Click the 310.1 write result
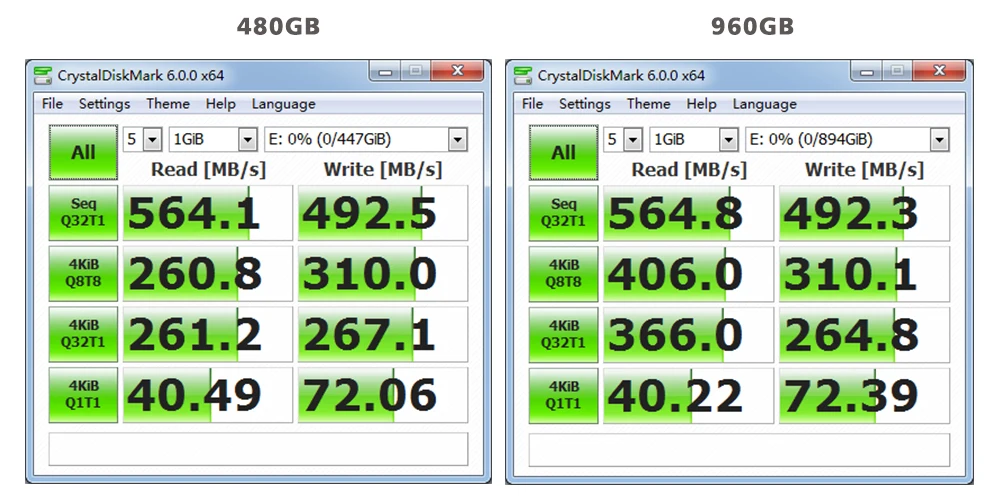The height and width of the screenshot is (500, 1000). tap(864, 274)
